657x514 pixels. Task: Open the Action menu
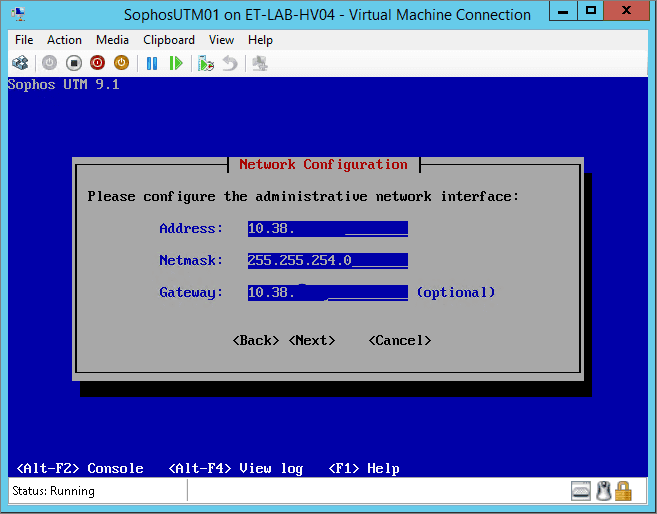click(64, 40)
